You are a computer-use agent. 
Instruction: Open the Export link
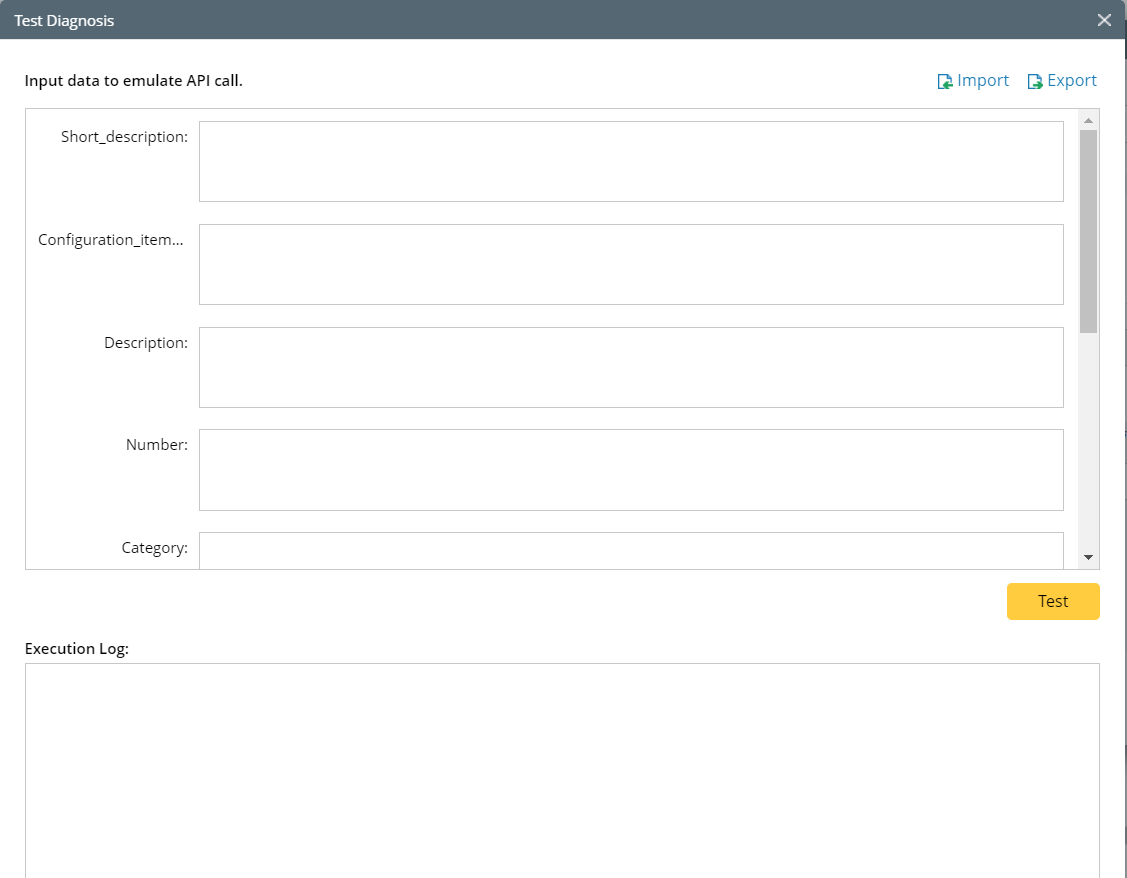pos(1072,80)
